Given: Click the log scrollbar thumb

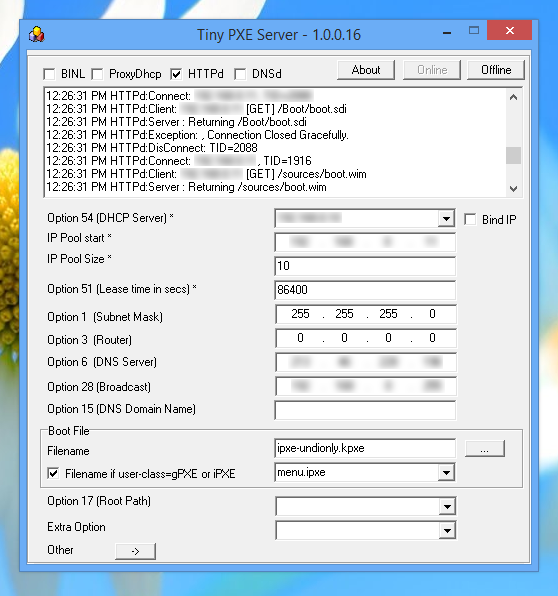Looking at the screenshot, I should 514,155.
